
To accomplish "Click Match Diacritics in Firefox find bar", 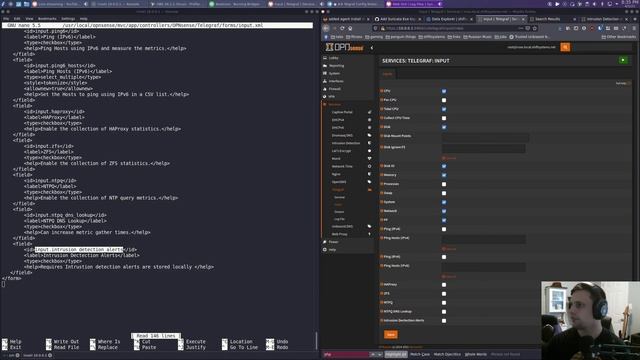I will (447, 354).
